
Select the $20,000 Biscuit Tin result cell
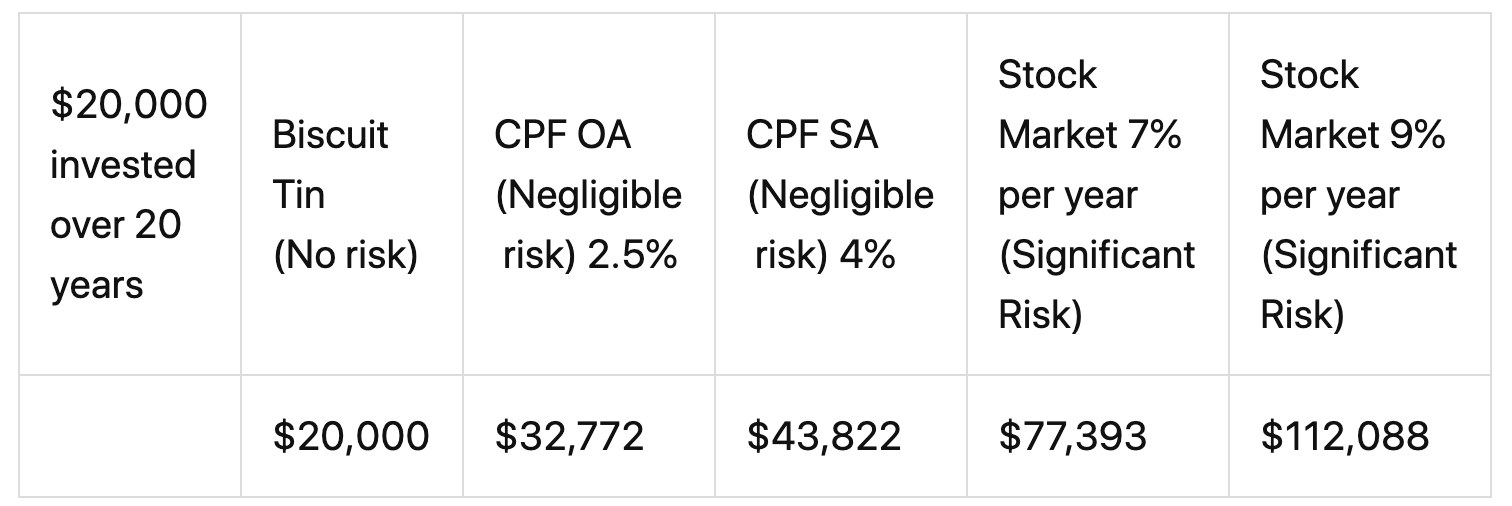[352, 436]
